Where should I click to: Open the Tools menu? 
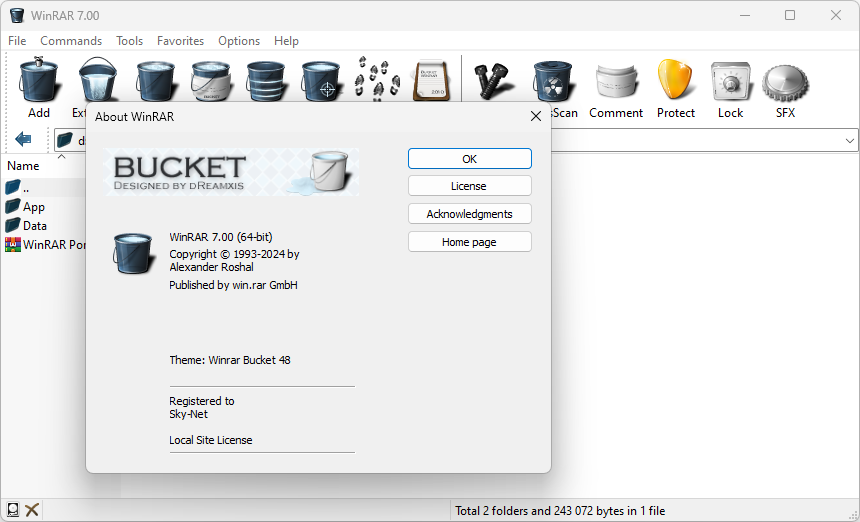point(129,41)
